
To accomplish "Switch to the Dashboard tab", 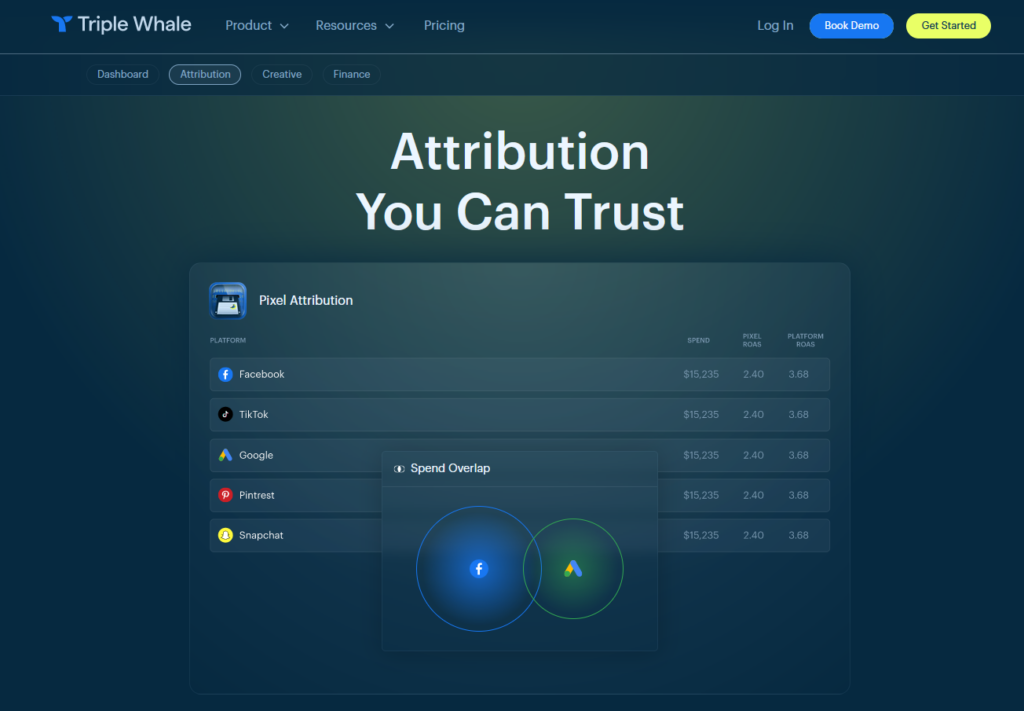I will coord(123,74).
